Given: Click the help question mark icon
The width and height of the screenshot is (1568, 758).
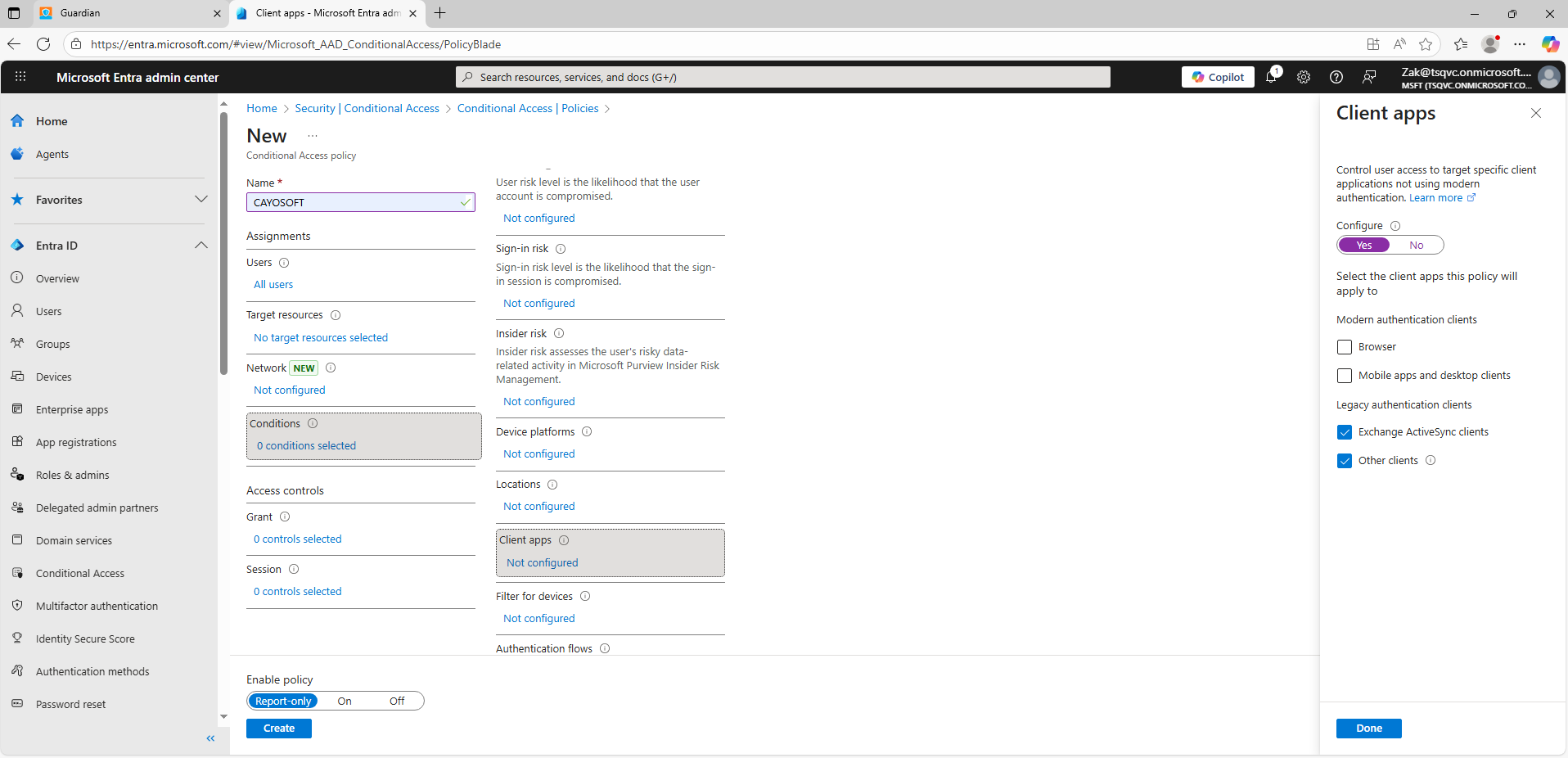Looking at the screenshot, I should tap(1336, 77).
